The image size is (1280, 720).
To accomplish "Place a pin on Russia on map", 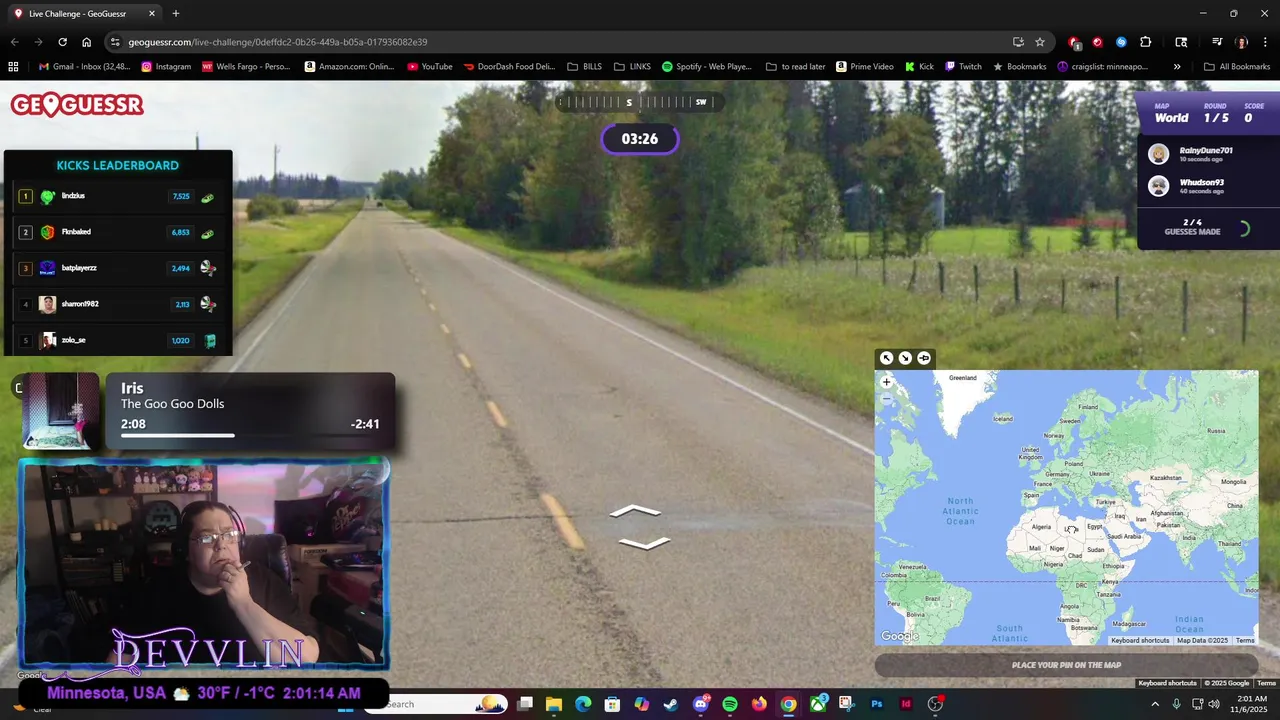I will click(x=1215, y=431).
